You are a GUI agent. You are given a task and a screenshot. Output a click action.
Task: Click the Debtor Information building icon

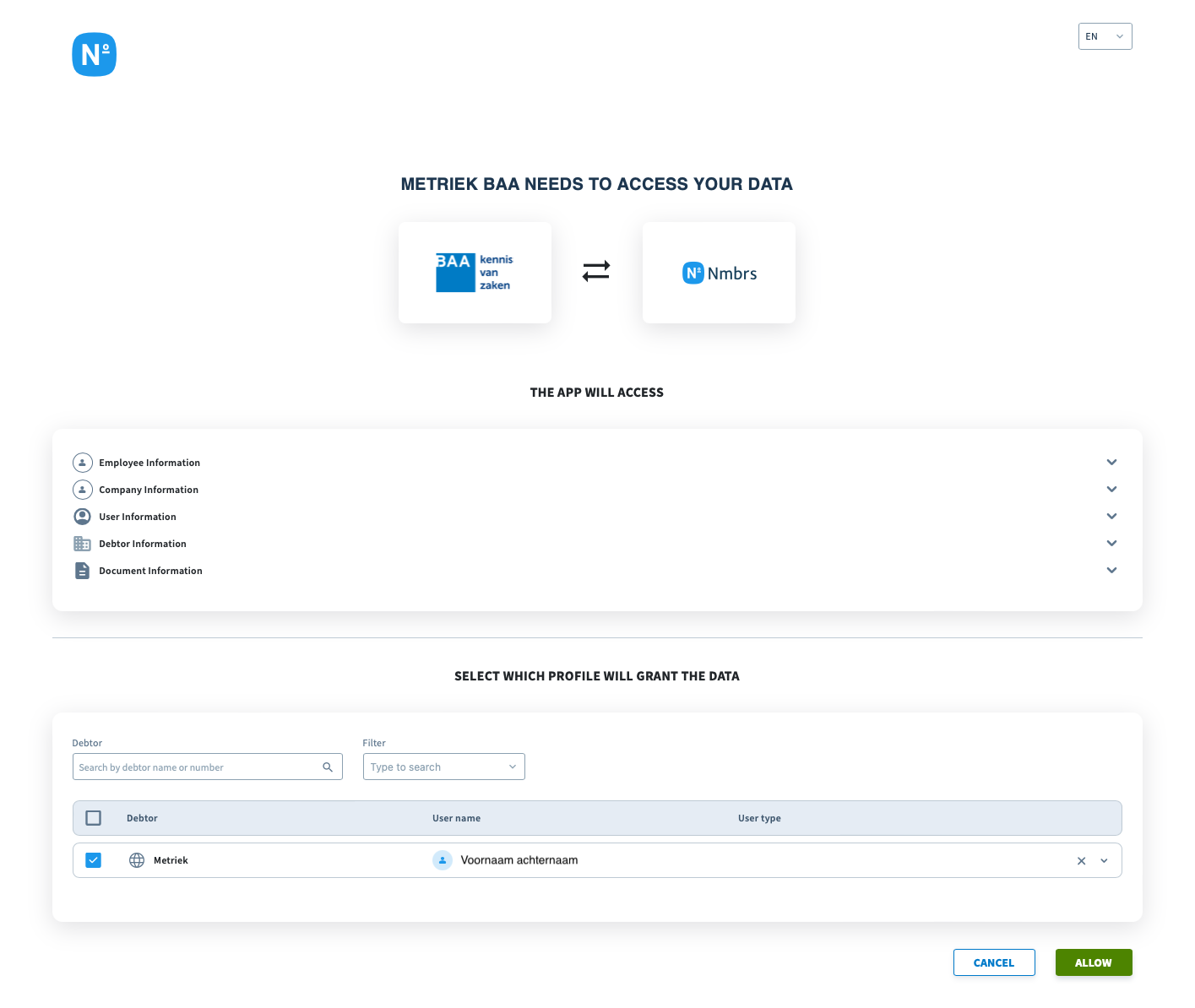82,544
